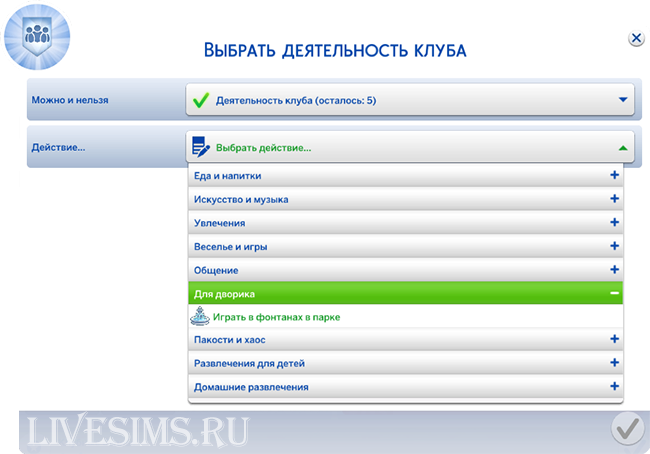Expand the 'Общение' category
This screenshot has width=650, height=454.
click(405, 270)
